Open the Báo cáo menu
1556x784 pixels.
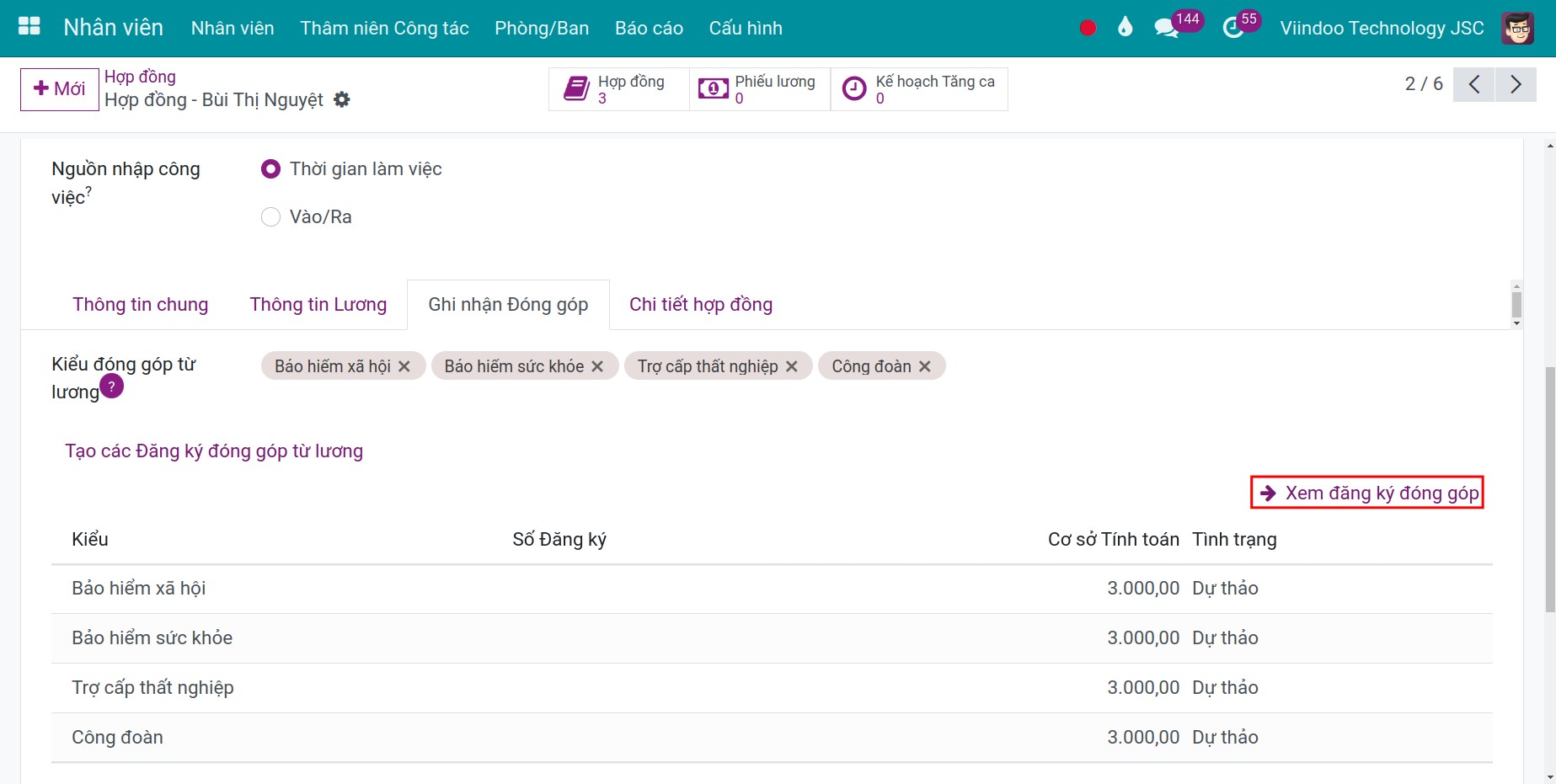point(649,28)
